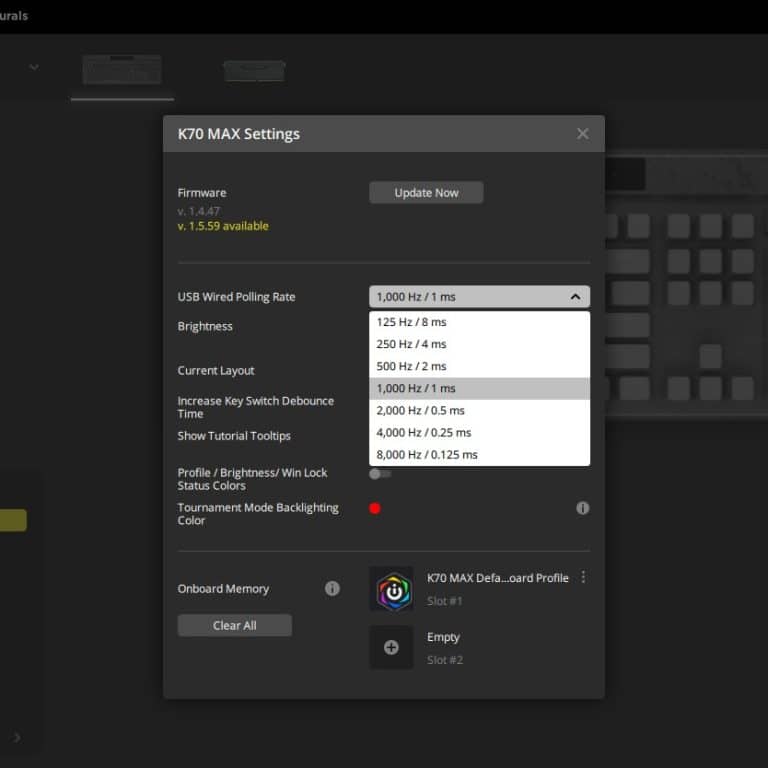Open the Slot #1 profile three-dot menu
This screenshot has width=768, height=768.
(584, 578)
